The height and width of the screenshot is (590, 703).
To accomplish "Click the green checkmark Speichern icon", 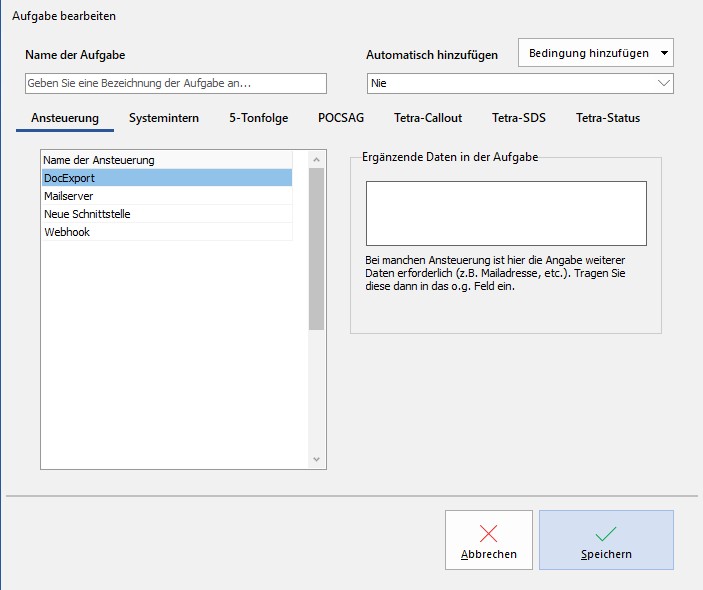I will coord(606,533).
